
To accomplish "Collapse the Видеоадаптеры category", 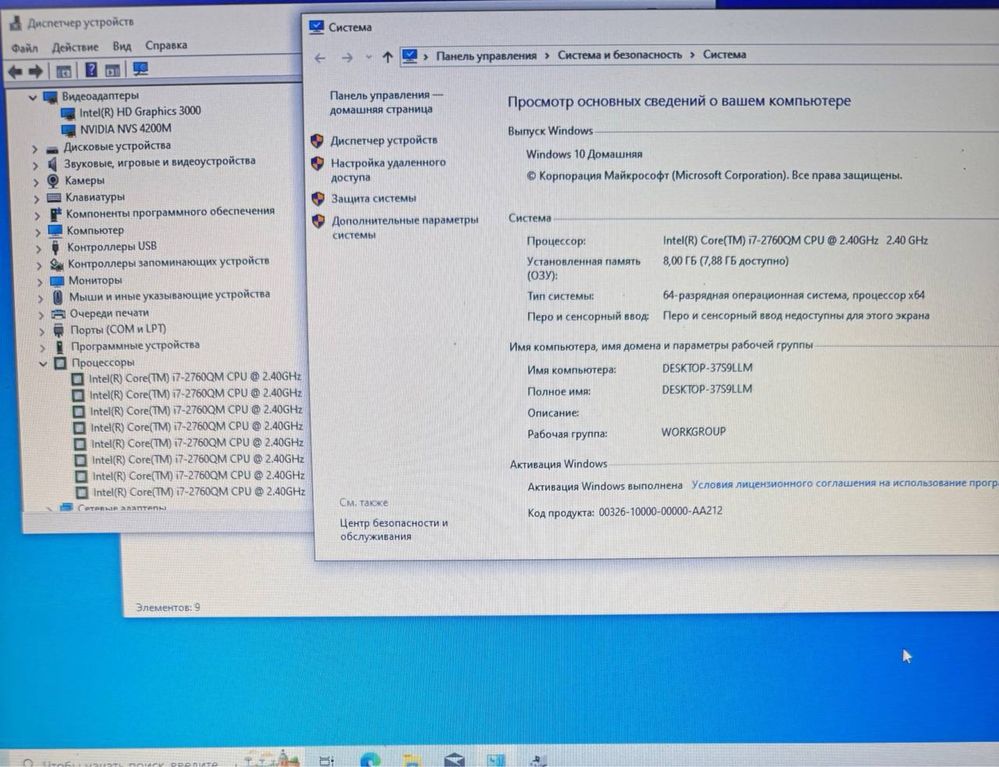I will [x=32, y=98].
